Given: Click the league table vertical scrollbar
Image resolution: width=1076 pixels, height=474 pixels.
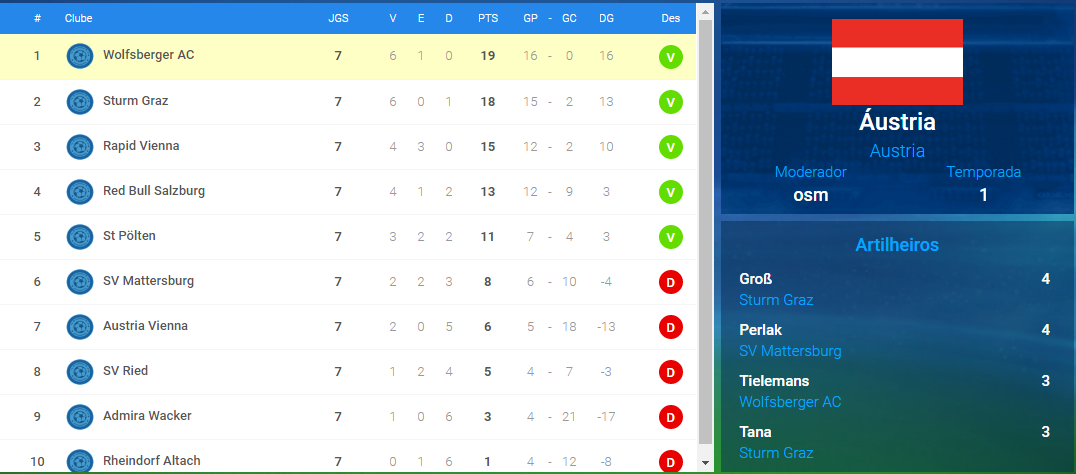Looking at the screenshot, I should coord(705,230).
